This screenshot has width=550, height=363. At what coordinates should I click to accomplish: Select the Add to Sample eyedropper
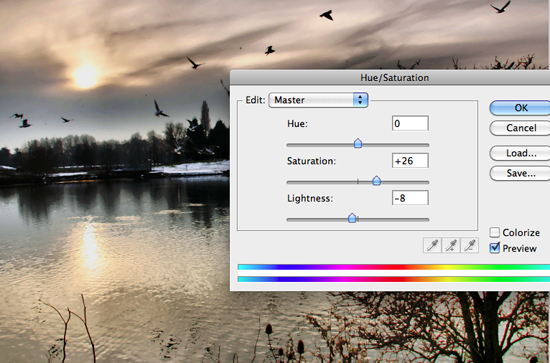[451, 245]
